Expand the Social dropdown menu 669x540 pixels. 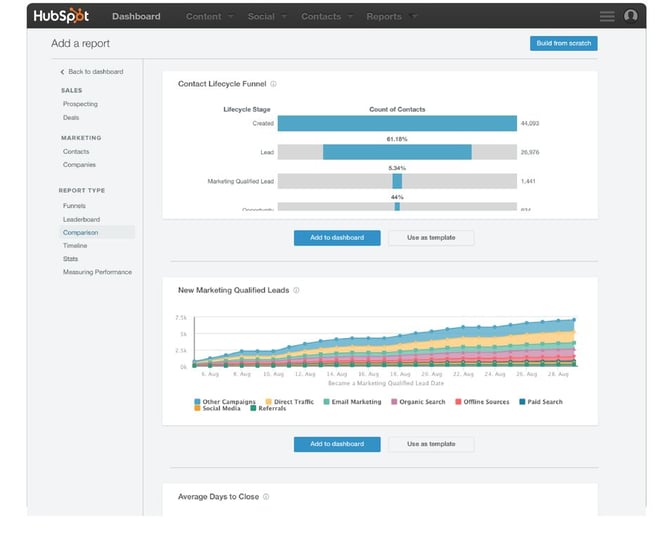point(266,17)
